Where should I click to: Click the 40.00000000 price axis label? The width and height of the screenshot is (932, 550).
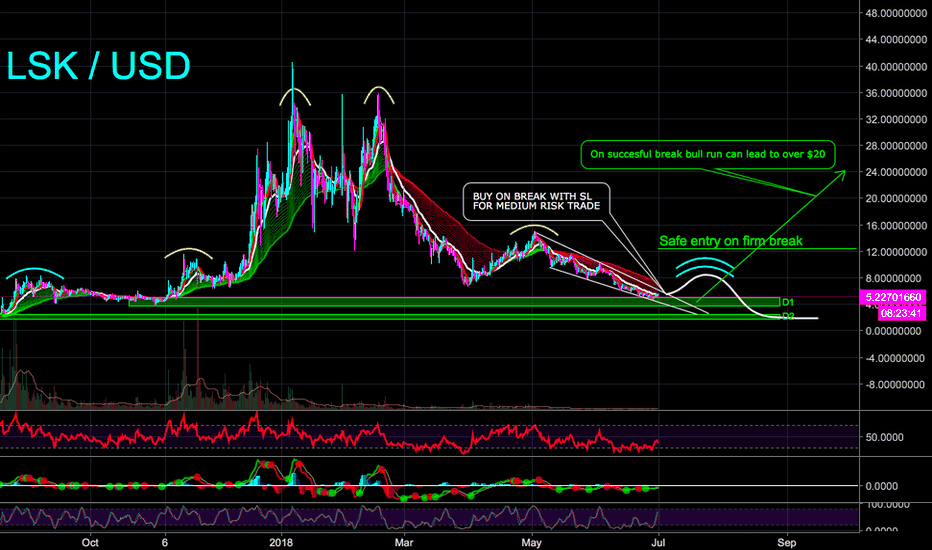point(896,67)
